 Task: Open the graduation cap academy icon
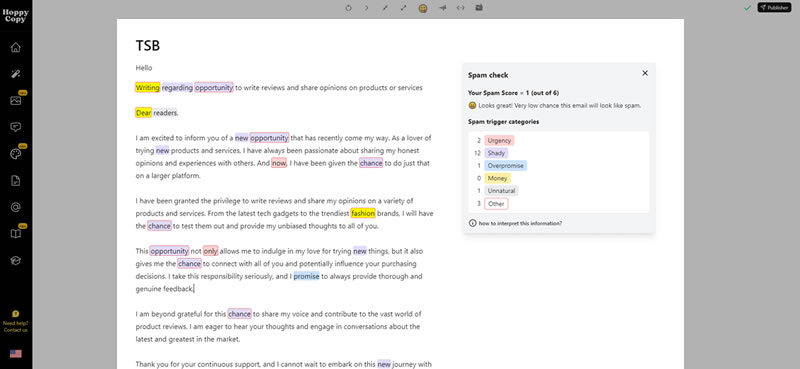click(x=16, y=260)
